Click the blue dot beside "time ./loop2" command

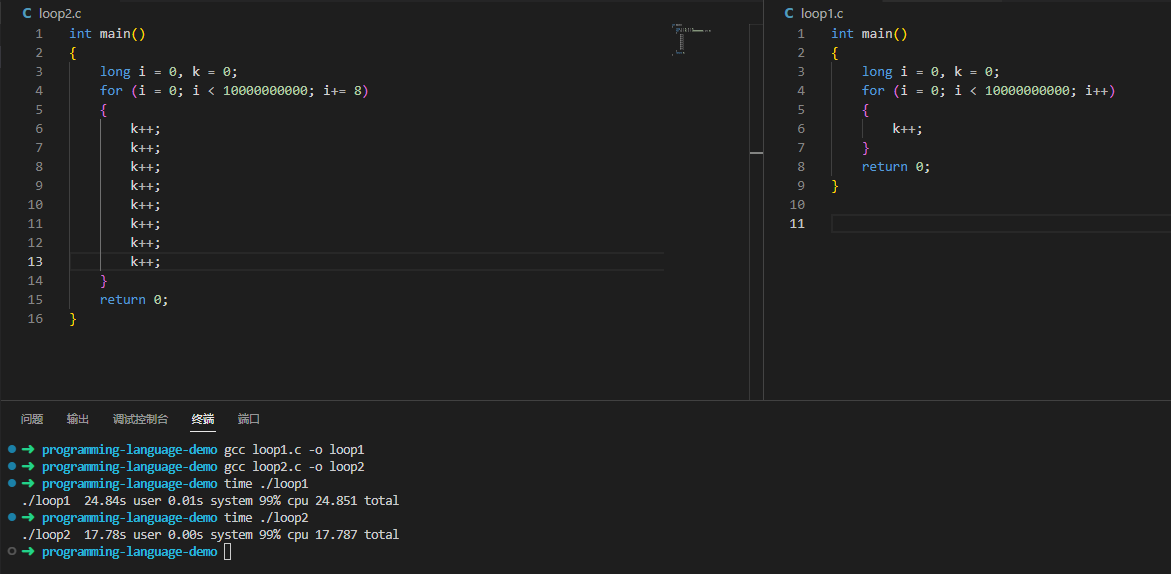pos(12,518)
